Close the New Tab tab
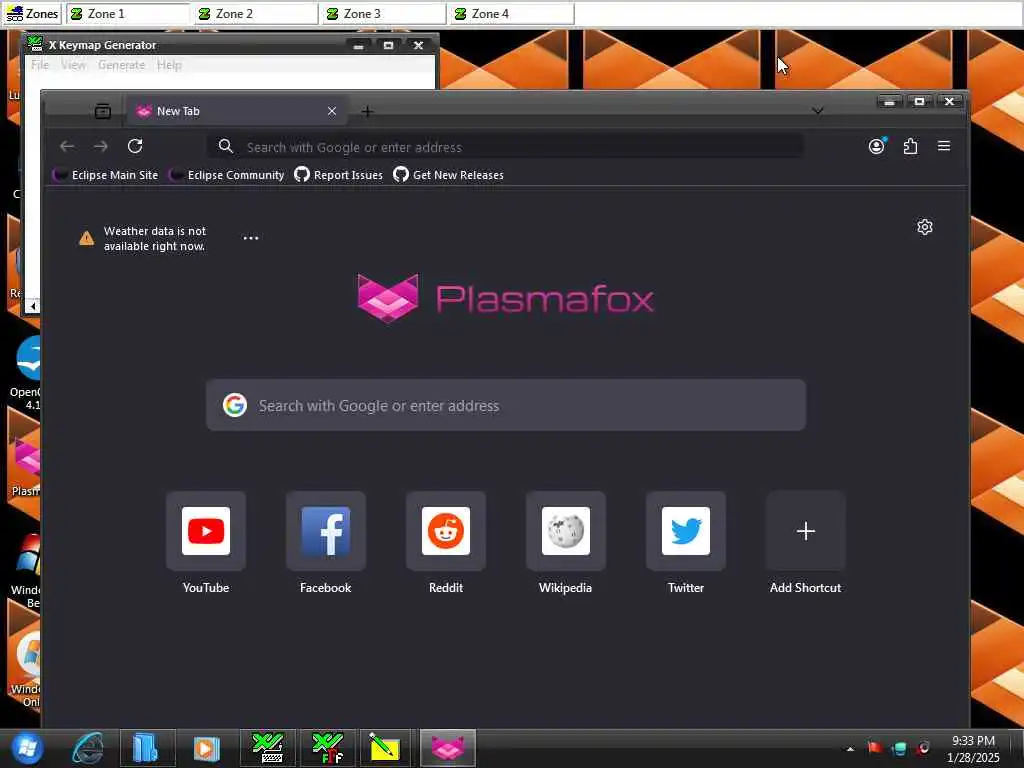Image resolution: width=1024 pixels, height=768 pixels. point(332,111)
